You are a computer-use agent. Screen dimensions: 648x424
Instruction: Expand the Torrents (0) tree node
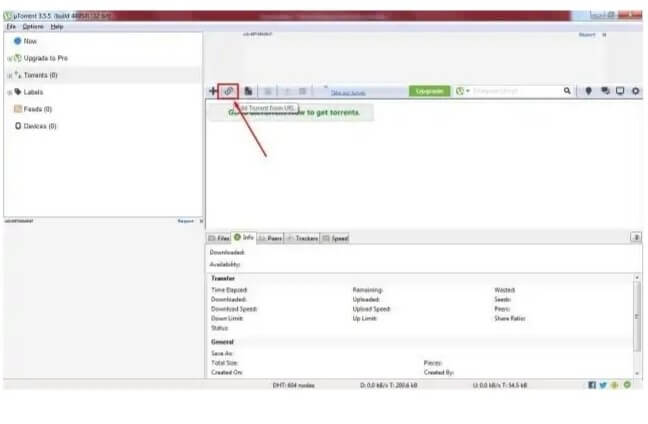[10, 76]
